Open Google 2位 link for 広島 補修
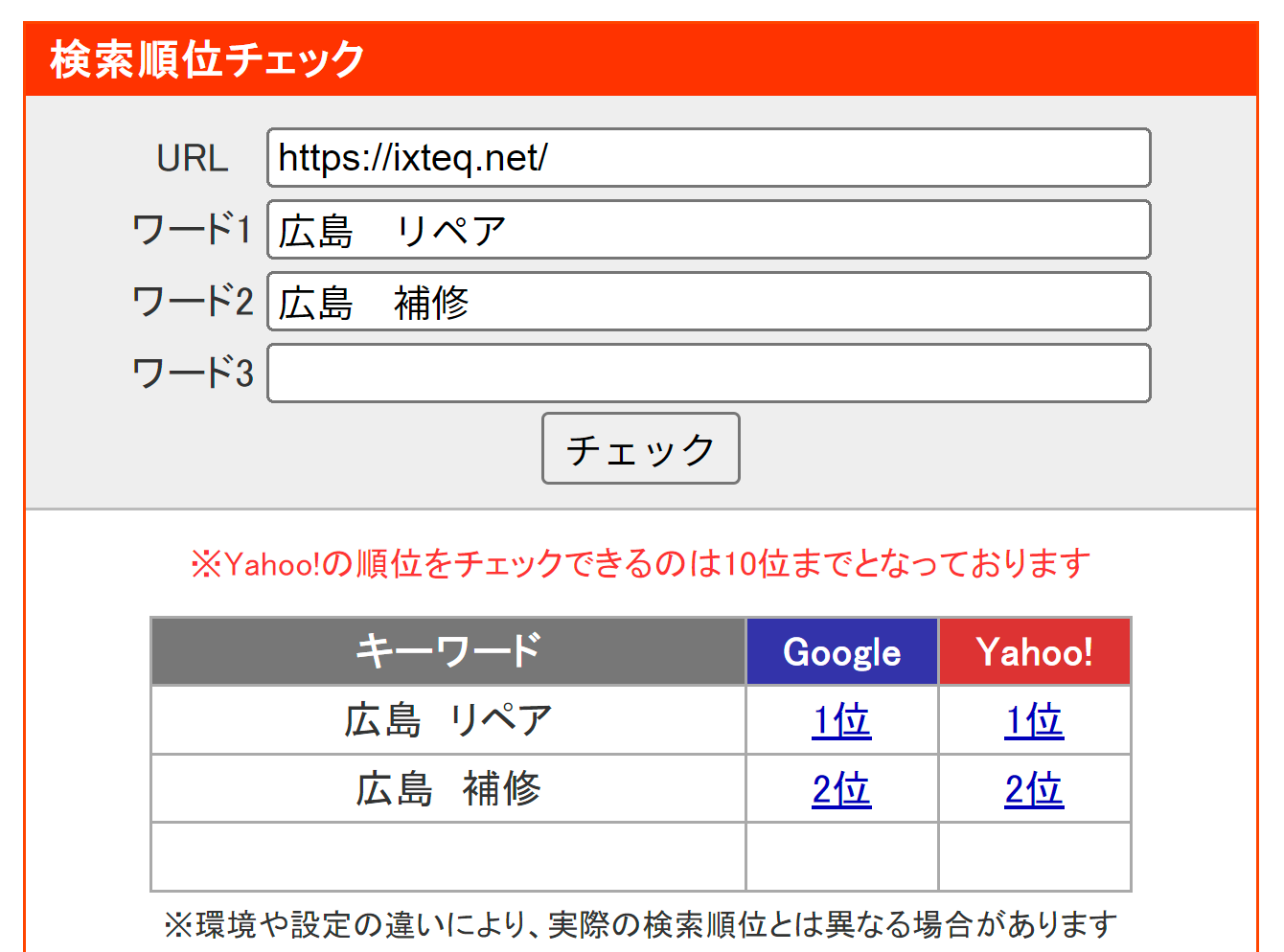This screenshot has height=952, width=1284. click(x=841, y=789)
